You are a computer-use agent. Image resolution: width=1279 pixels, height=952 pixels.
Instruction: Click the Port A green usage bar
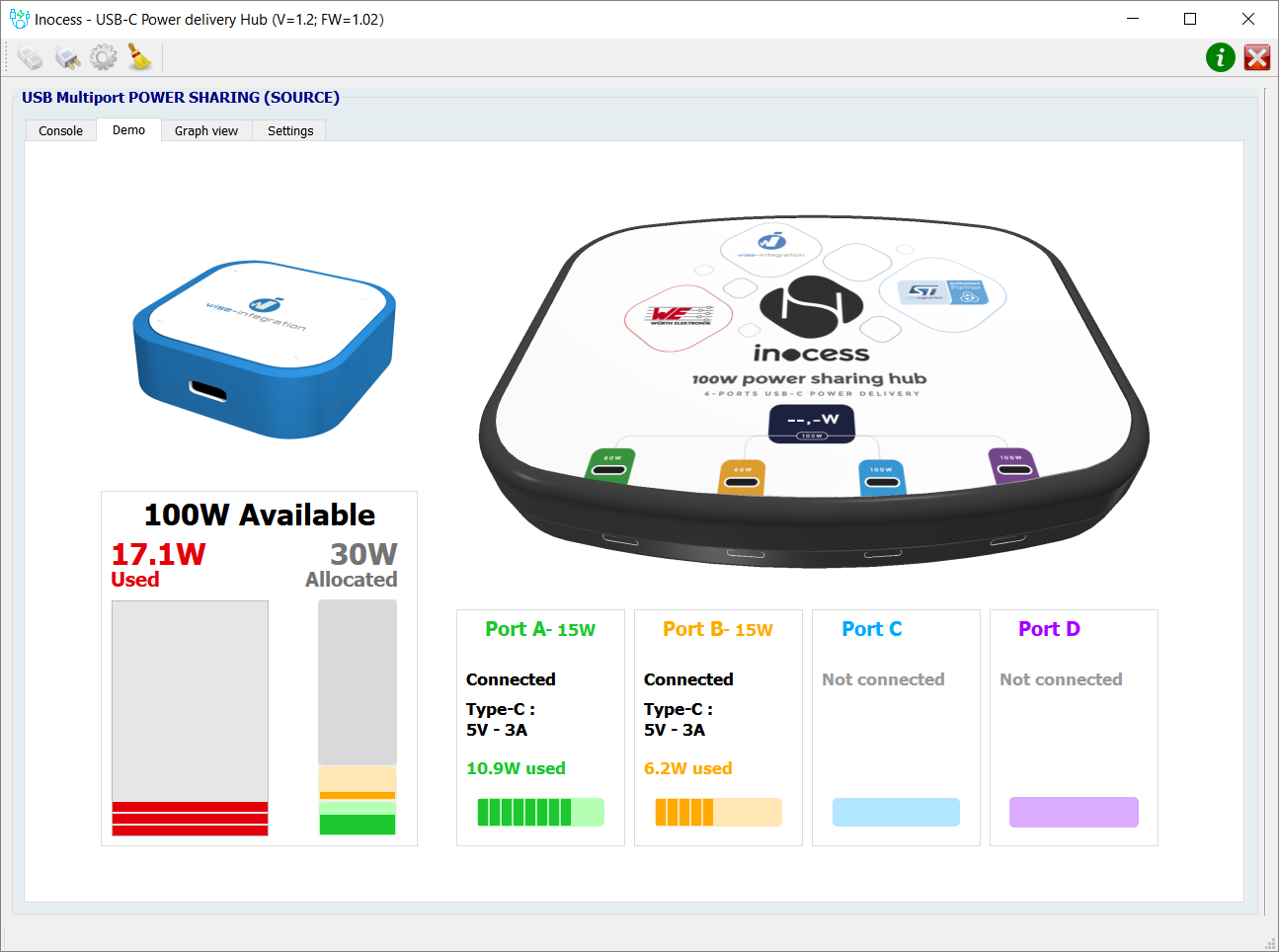540,812
